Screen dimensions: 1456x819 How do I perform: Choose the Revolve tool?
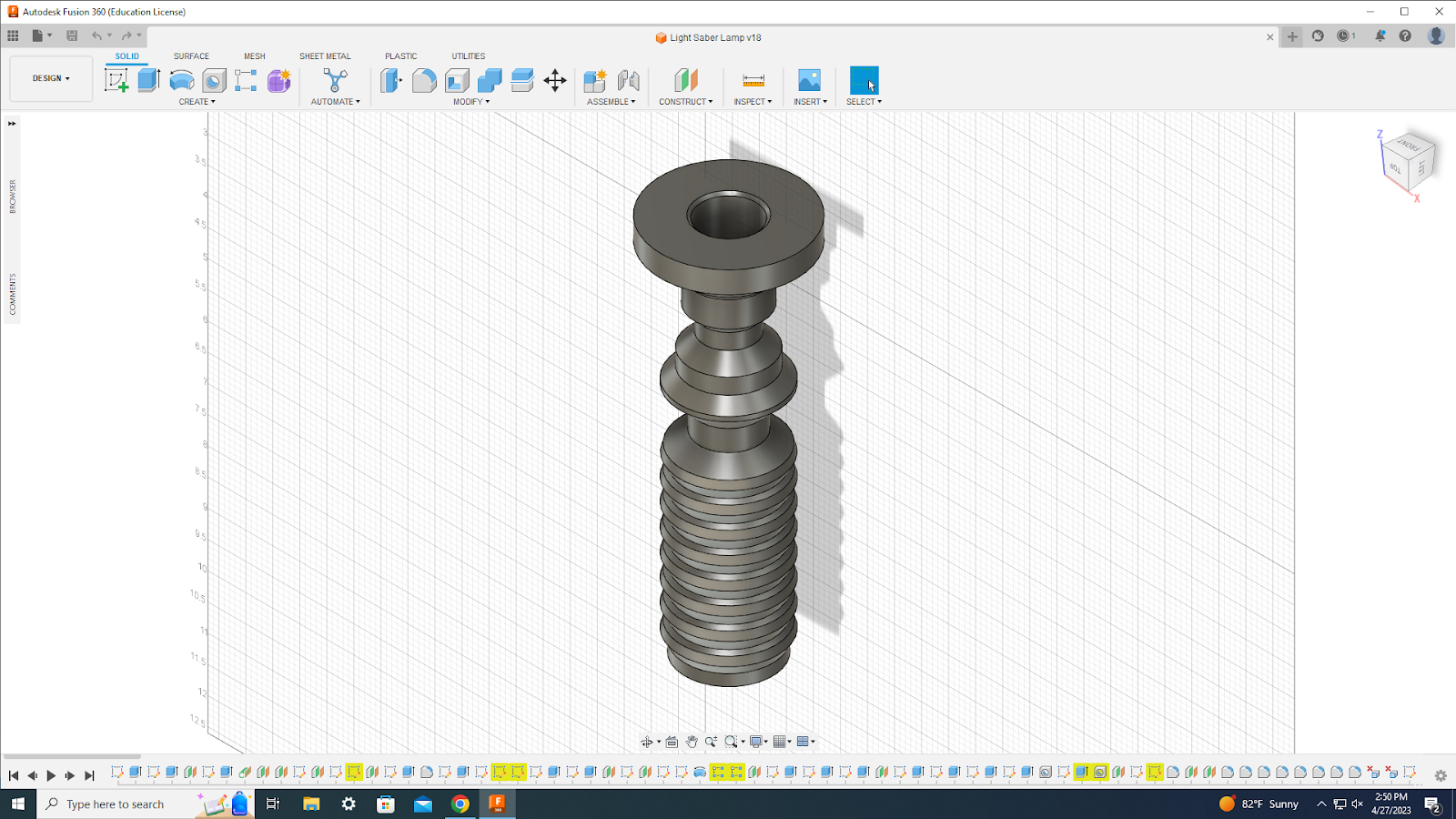tap(181, 80)
